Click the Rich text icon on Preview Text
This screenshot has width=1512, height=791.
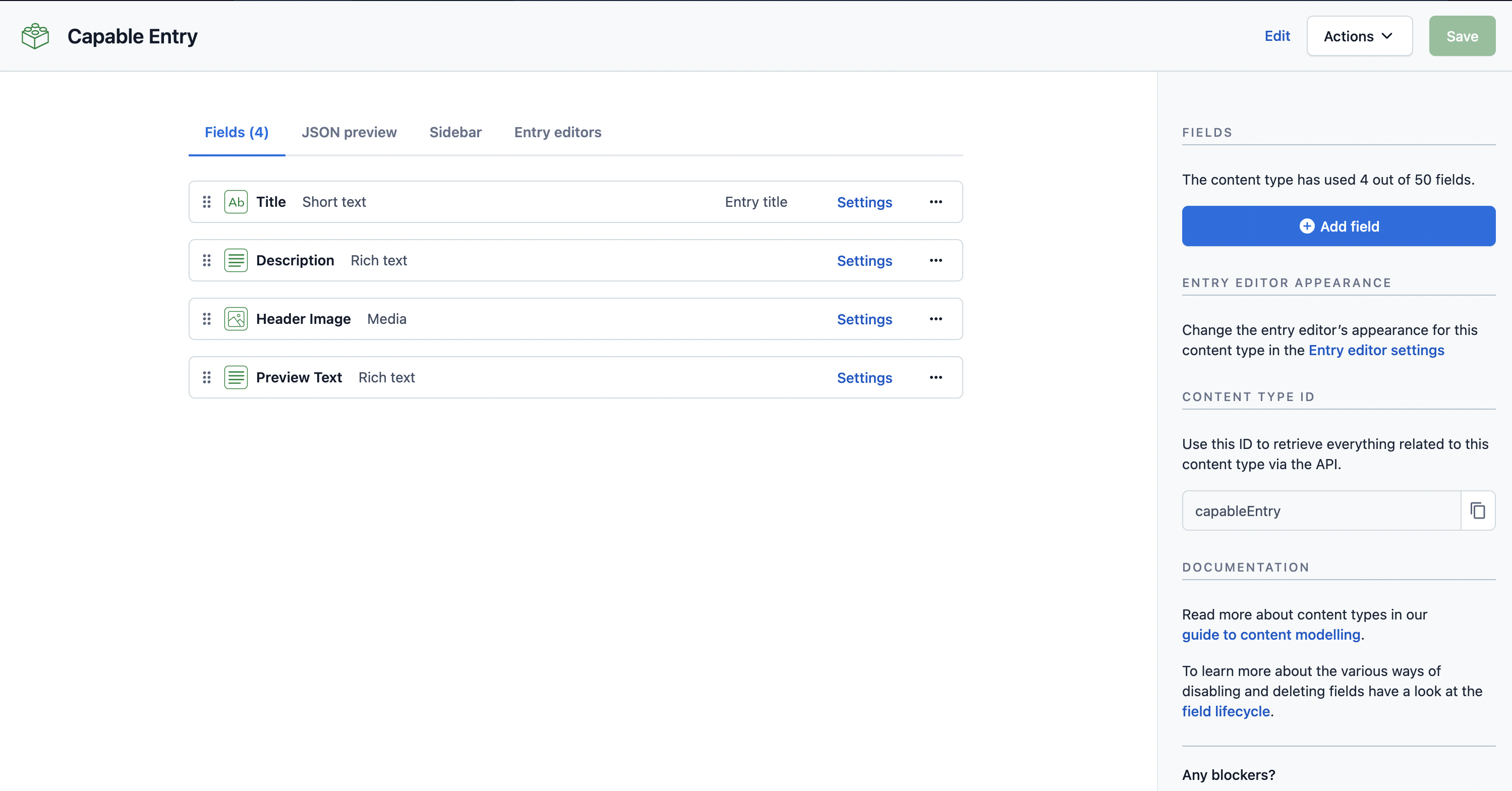[x=236, y=377]
